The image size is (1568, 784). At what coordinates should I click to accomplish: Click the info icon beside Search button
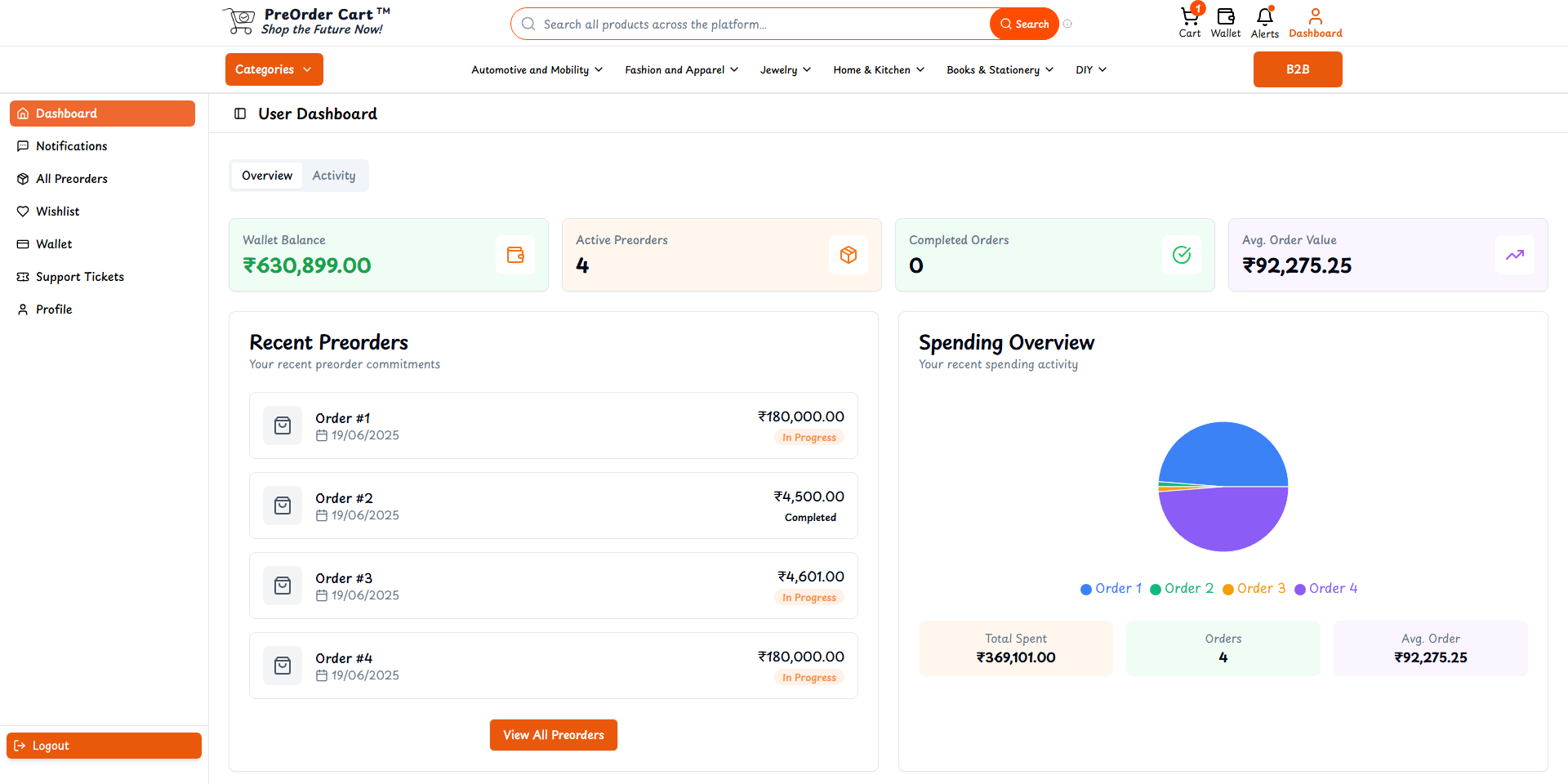[x=1067, y=24]
